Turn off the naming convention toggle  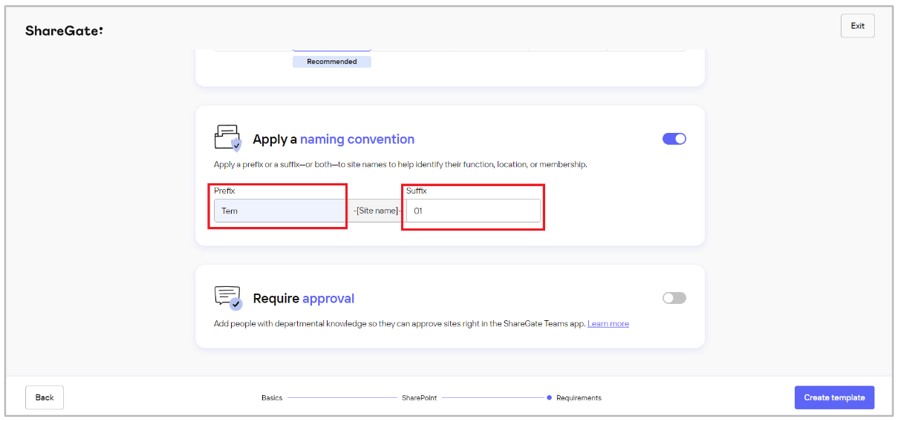(x=674, y=139)
